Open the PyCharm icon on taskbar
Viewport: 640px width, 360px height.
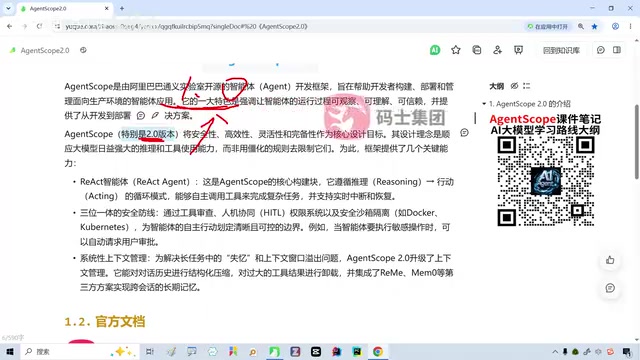[x=357, y=351]
